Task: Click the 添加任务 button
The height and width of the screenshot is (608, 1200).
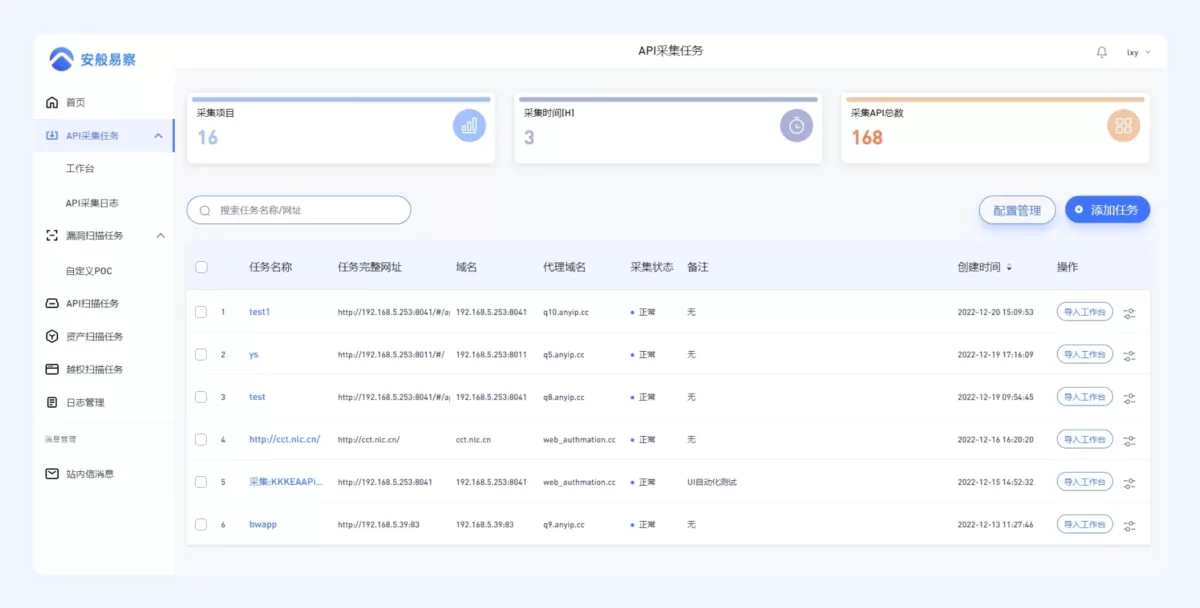Action: (1108, 210)
